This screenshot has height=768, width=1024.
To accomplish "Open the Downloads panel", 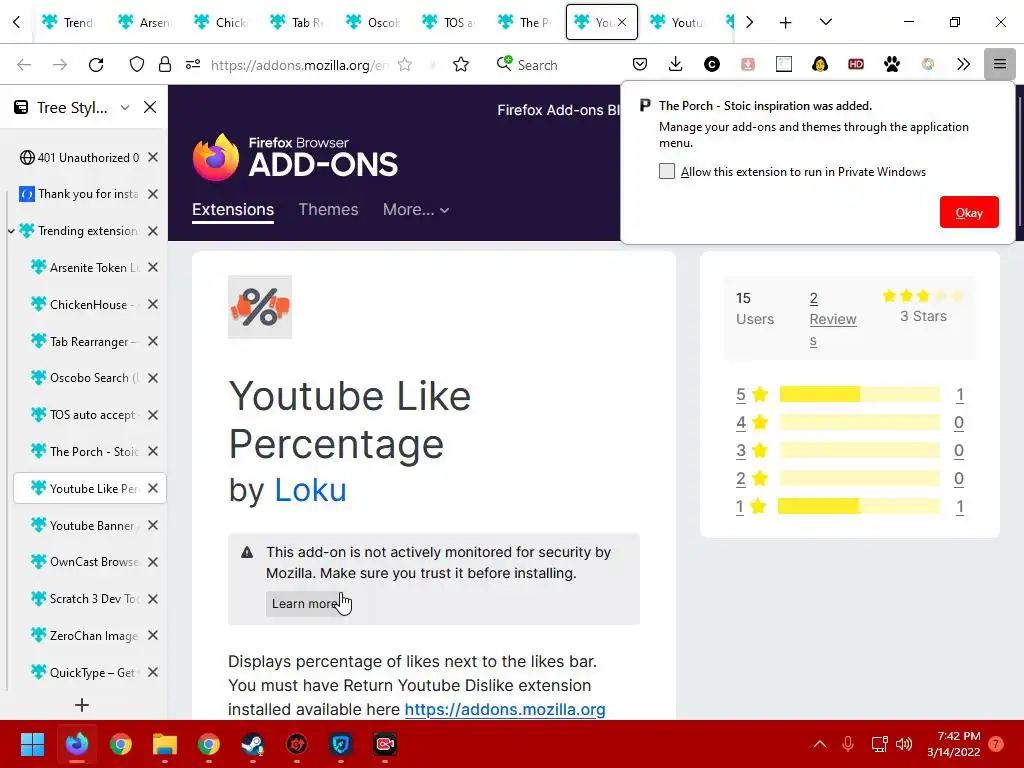I will tap(676, 64).
